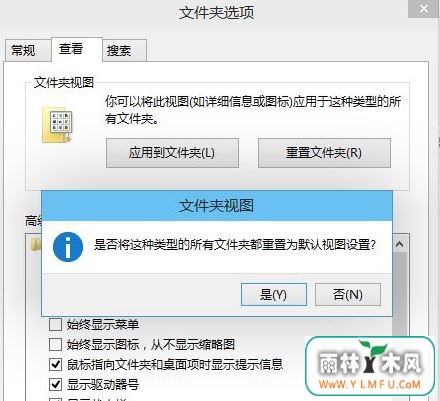Click the 应用到文件夹(L) button
This screenshot has width=440, height=401.
click(172, 153)
